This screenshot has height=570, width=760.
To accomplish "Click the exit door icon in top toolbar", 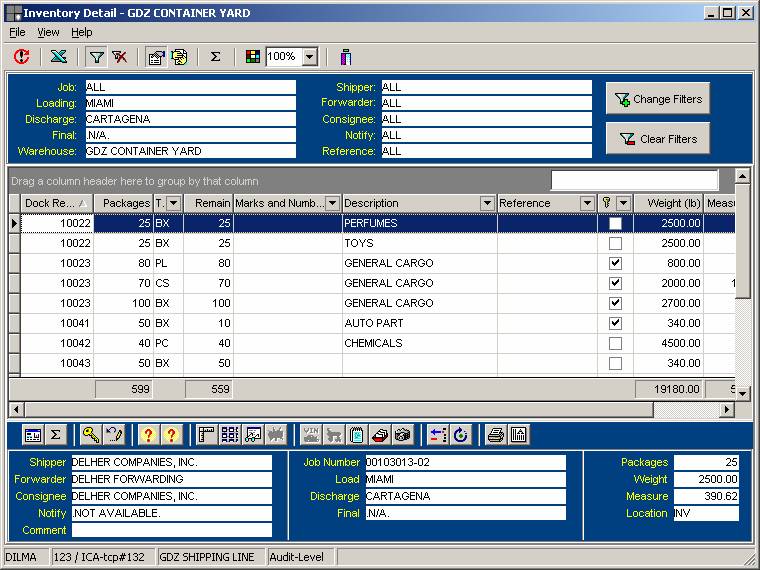I will [x=346, y=57].
